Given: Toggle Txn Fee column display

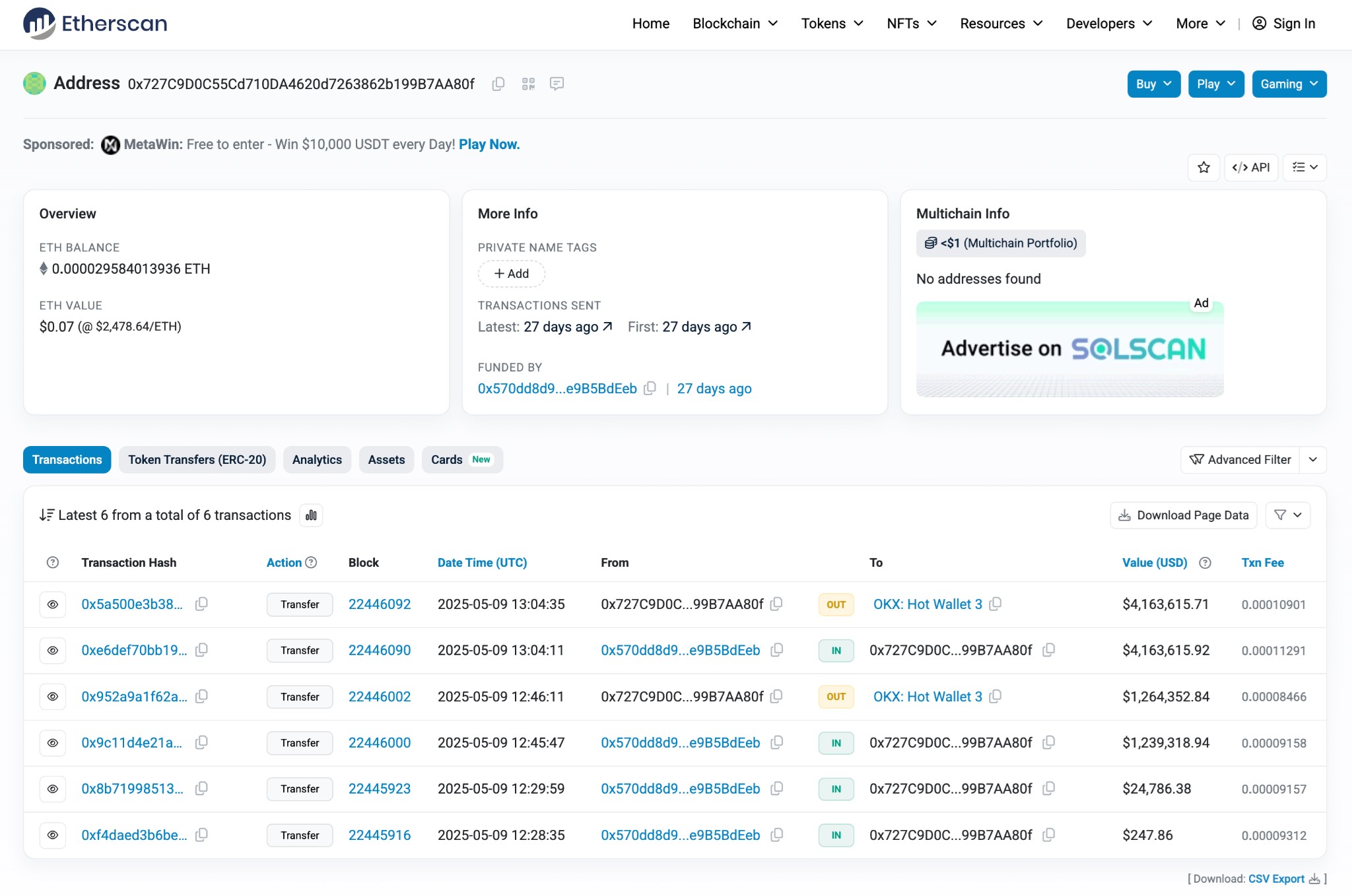Looking at the screenshot, I should (1262, 563).
